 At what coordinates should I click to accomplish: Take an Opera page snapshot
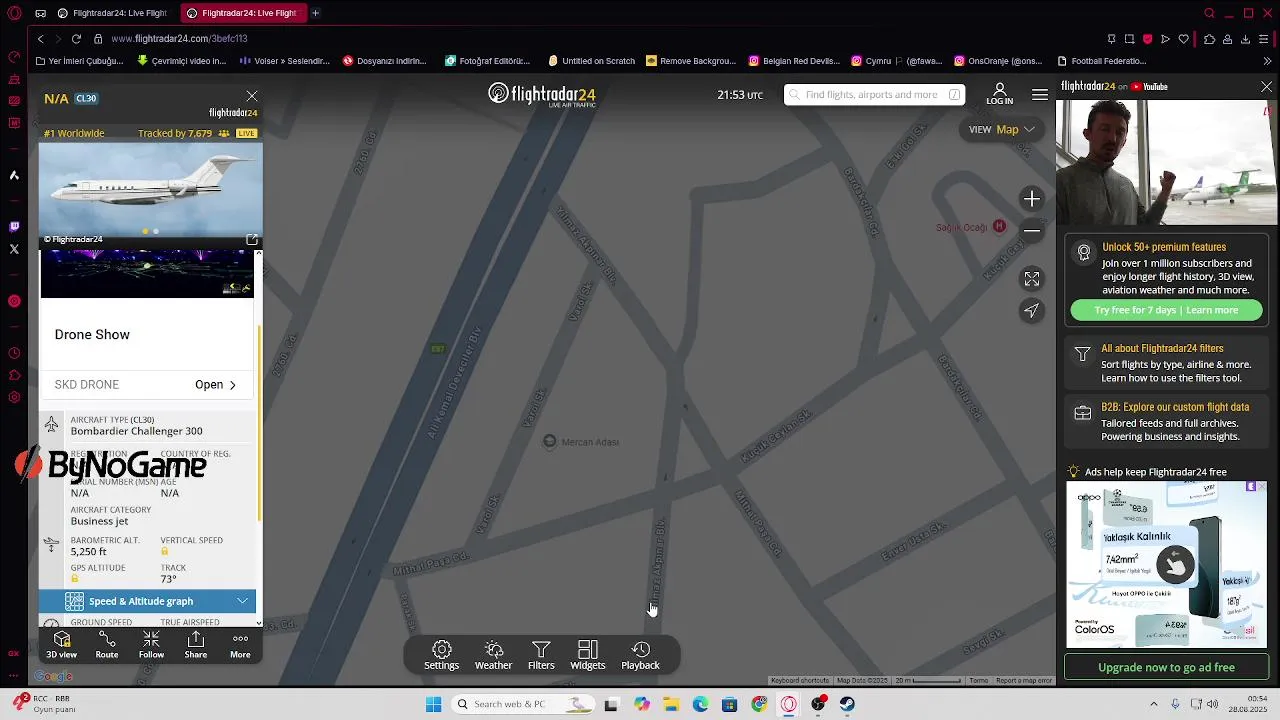tap(1129, 39)
